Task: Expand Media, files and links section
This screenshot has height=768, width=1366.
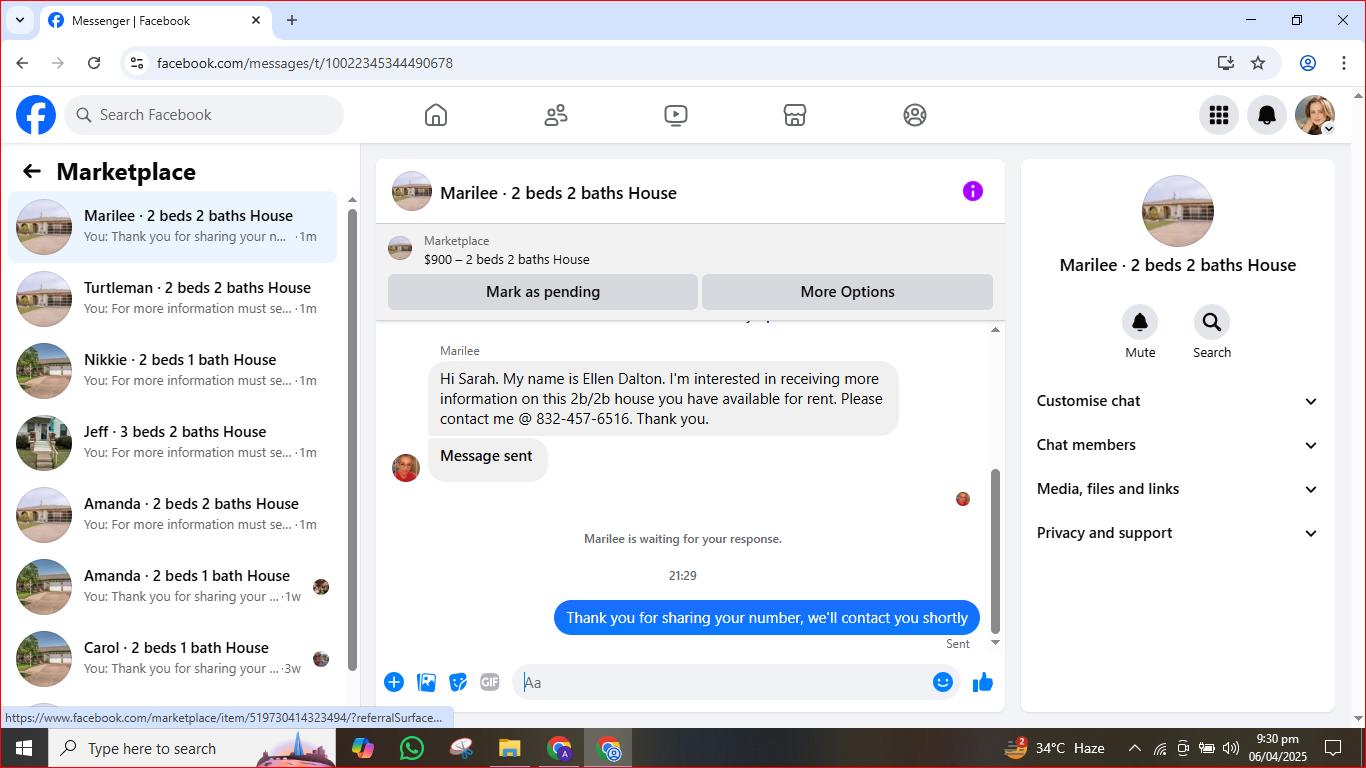Action: coord(1178,489)
